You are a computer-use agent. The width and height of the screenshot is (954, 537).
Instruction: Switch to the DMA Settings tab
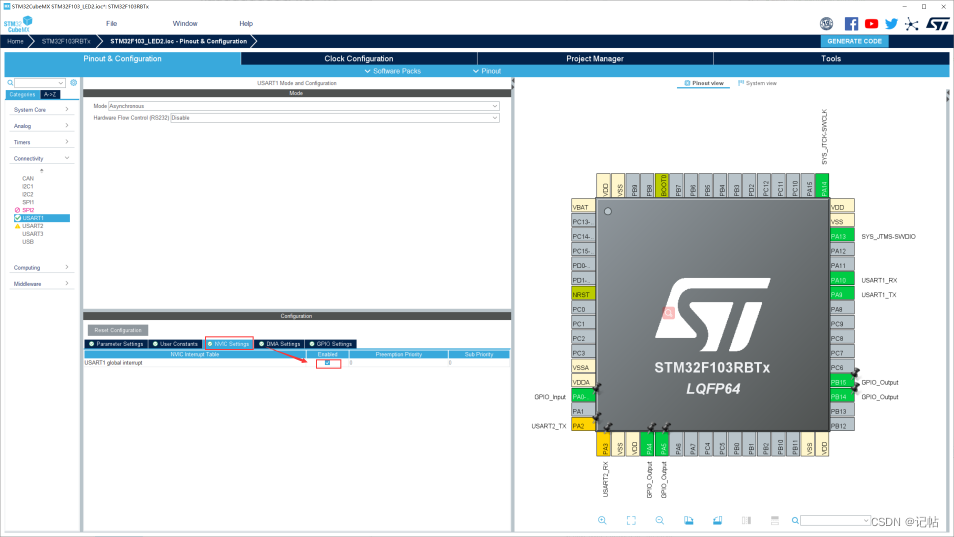click(280, 344)
